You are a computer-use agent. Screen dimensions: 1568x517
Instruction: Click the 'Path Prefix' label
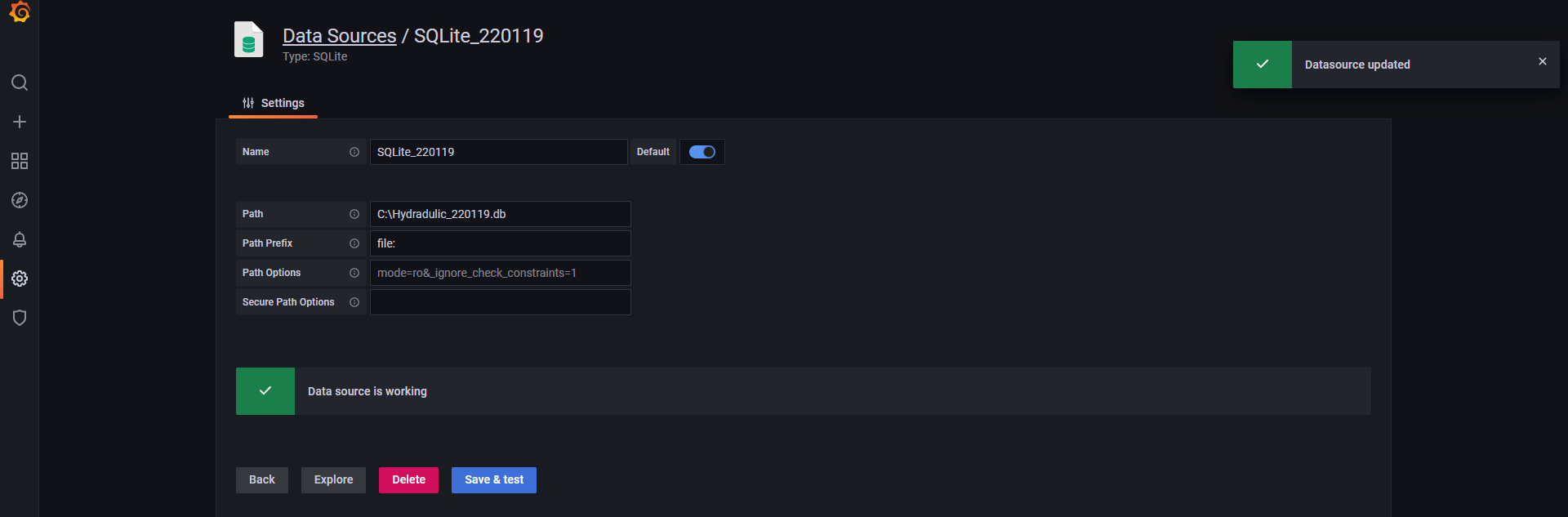point(267,243)
